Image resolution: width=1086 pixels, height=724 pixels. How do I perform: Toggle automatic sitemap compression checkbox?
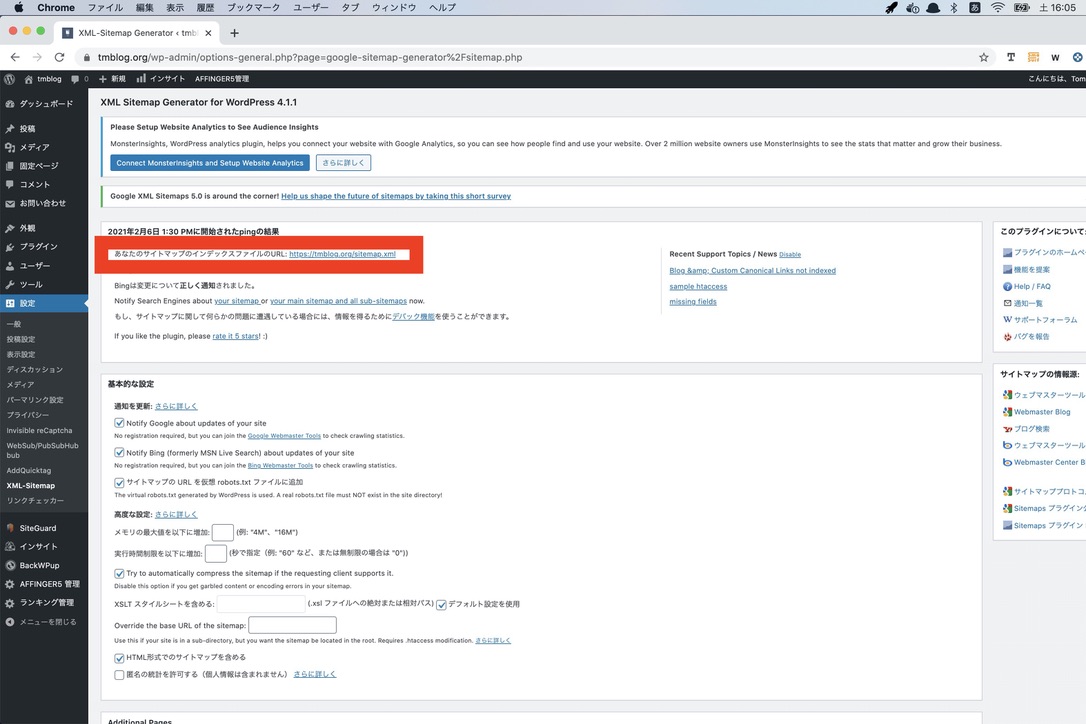119,574
